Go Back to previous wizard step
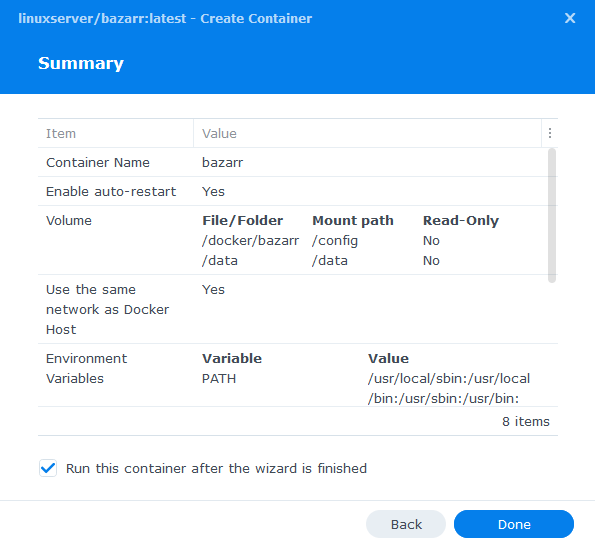Screen dimensions: 595x545 [x=406, y=524]
